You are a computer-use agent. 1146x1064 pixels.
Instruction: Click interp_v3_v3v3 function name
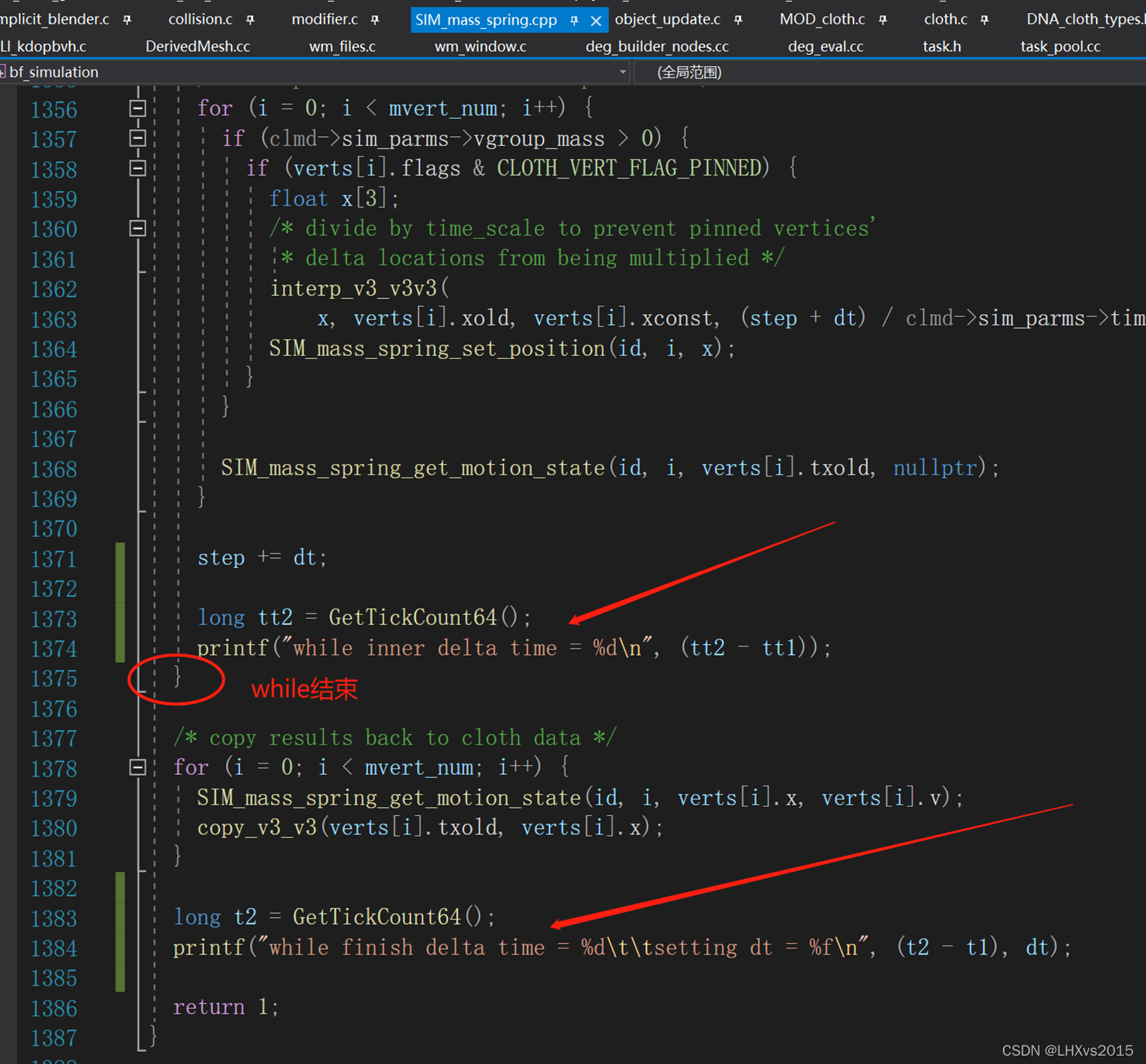(354, 288)
